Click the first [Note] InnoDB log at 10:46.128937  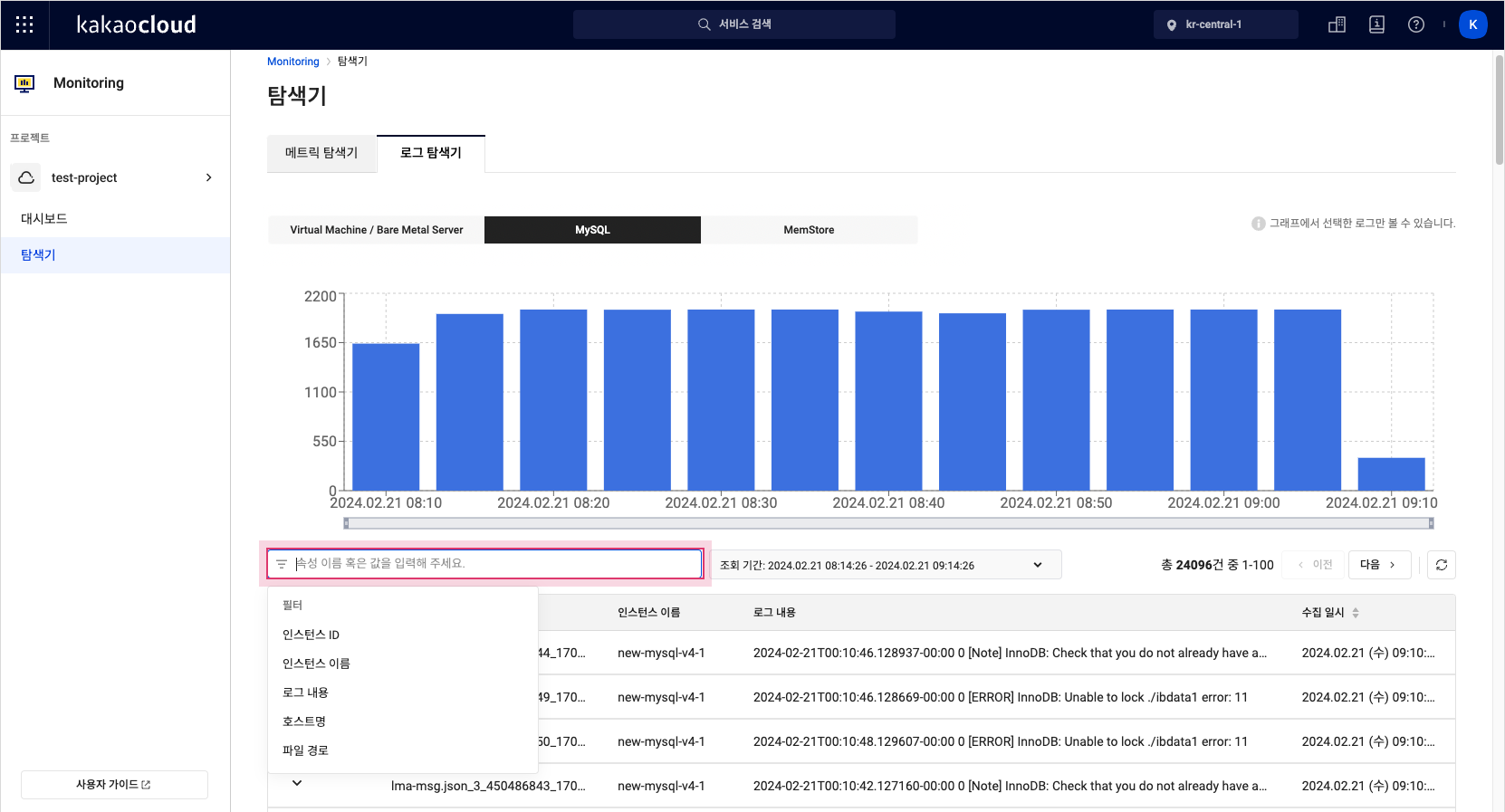point(1010,653)
